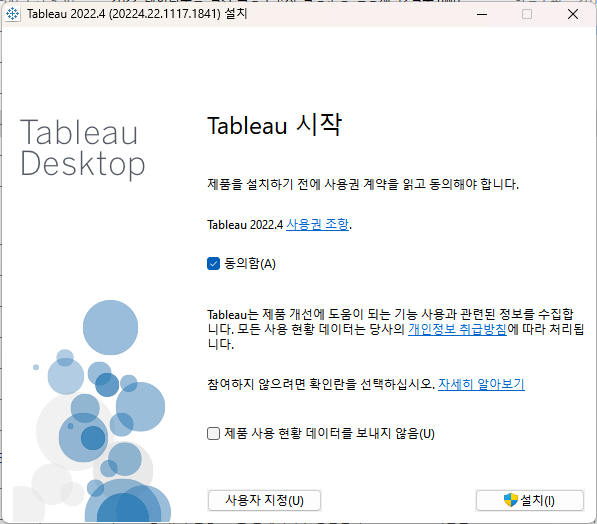Image resolution: width=597 pixels, height=524 pixels.
Task: Open the 사용권 조항 license terms link
Action: pyautogui.click(x=317, y=224)
